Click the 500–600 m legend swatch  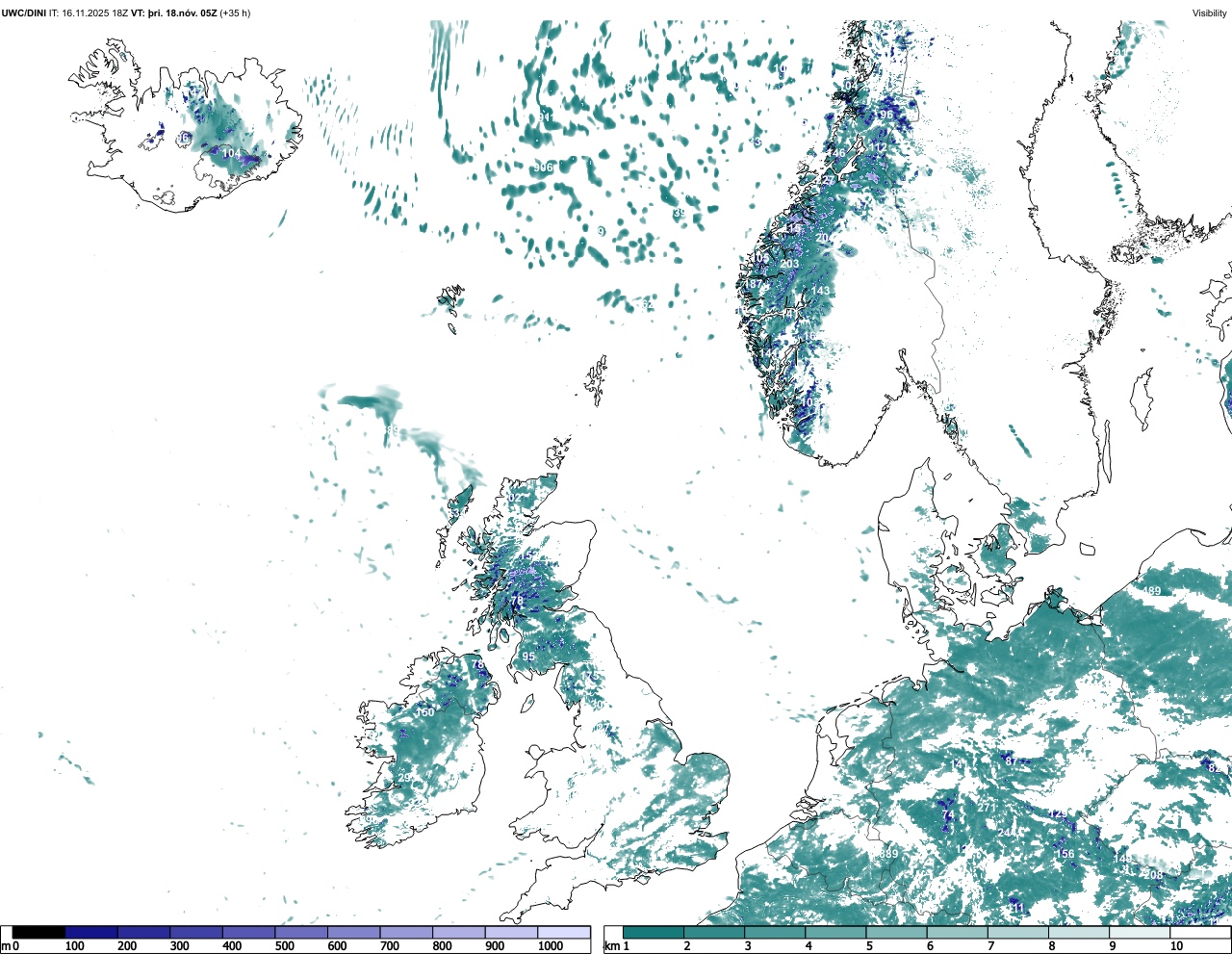[301, 933]
